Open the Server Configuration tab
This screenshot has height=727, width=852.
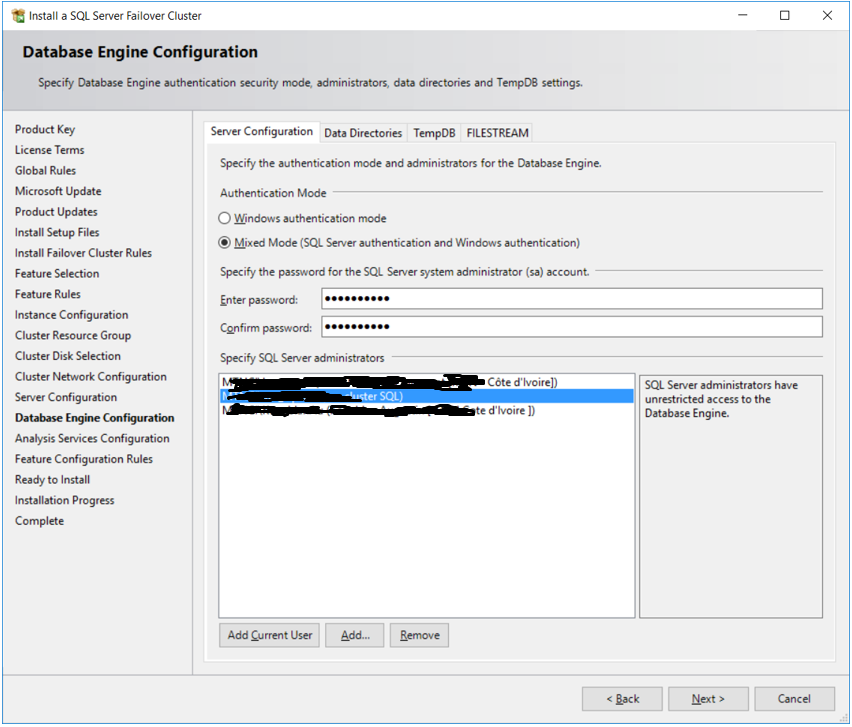pyautogui.click(x=262, y=132)
